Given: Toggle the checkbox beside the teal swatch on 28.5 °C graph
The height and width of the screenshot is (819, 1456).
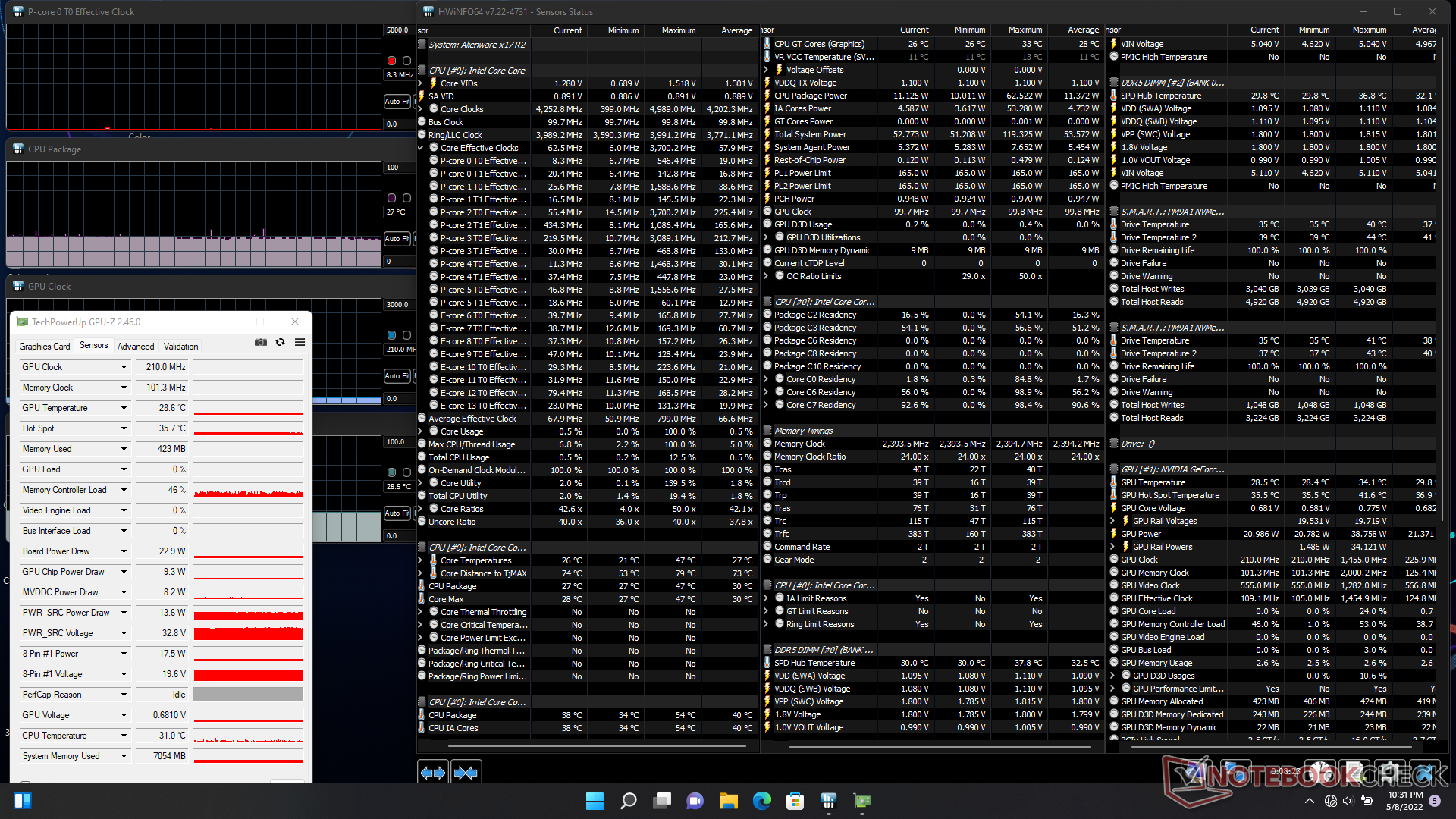Looking at the screenshot, I should click(406, 472).
